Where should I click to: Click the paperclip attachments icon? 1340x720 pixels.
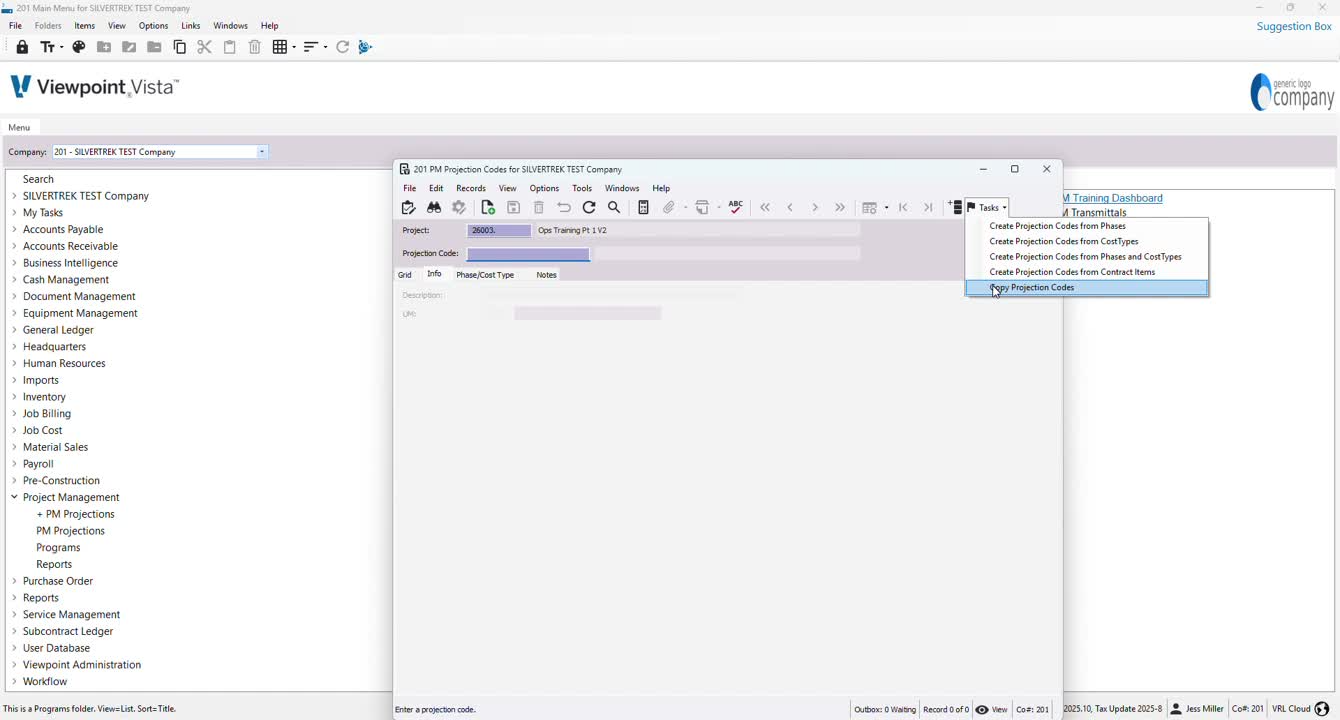pyautogui.click(x=669, y=208)
